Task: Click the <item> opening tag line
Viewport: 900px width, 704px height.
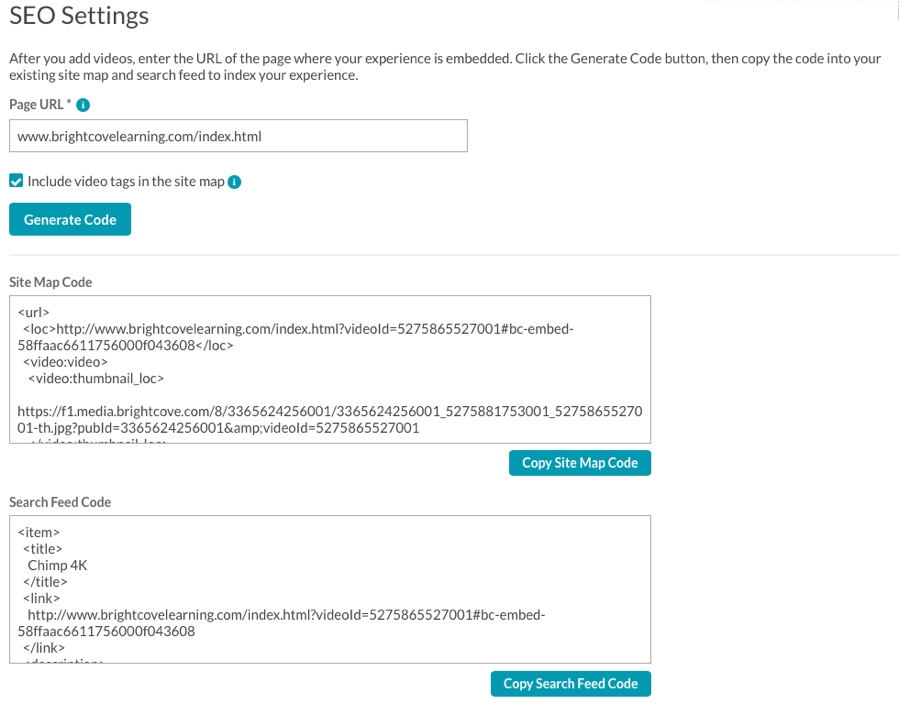Action: [x=38, y=532]
